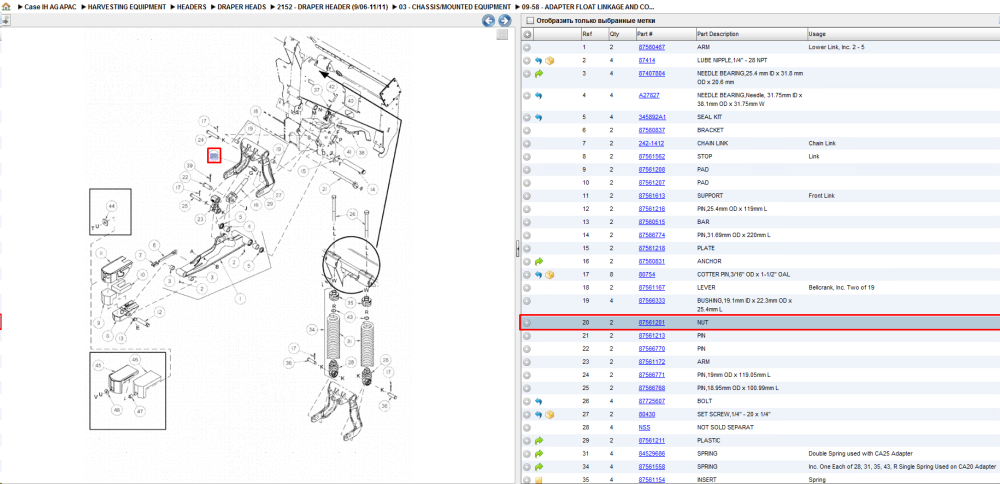Open part number 87561201 link
Viewport: 1000px width, 484px height.
click(x=652, y=323)
